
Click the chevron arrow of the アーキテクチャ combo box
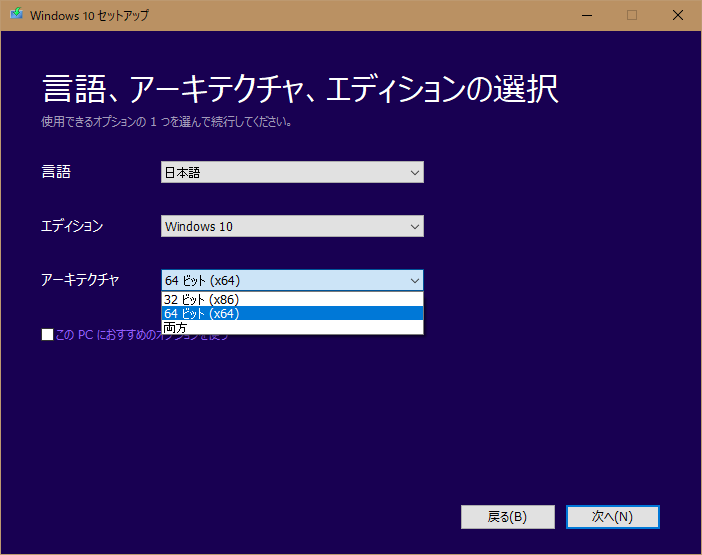(x=415, y=280)
